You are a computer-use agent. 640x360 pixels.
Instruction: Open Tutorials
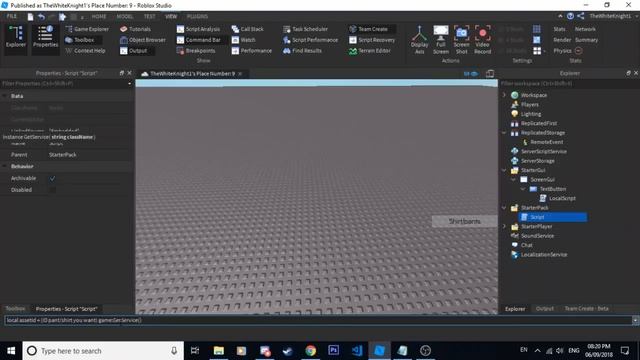[136, 29]
